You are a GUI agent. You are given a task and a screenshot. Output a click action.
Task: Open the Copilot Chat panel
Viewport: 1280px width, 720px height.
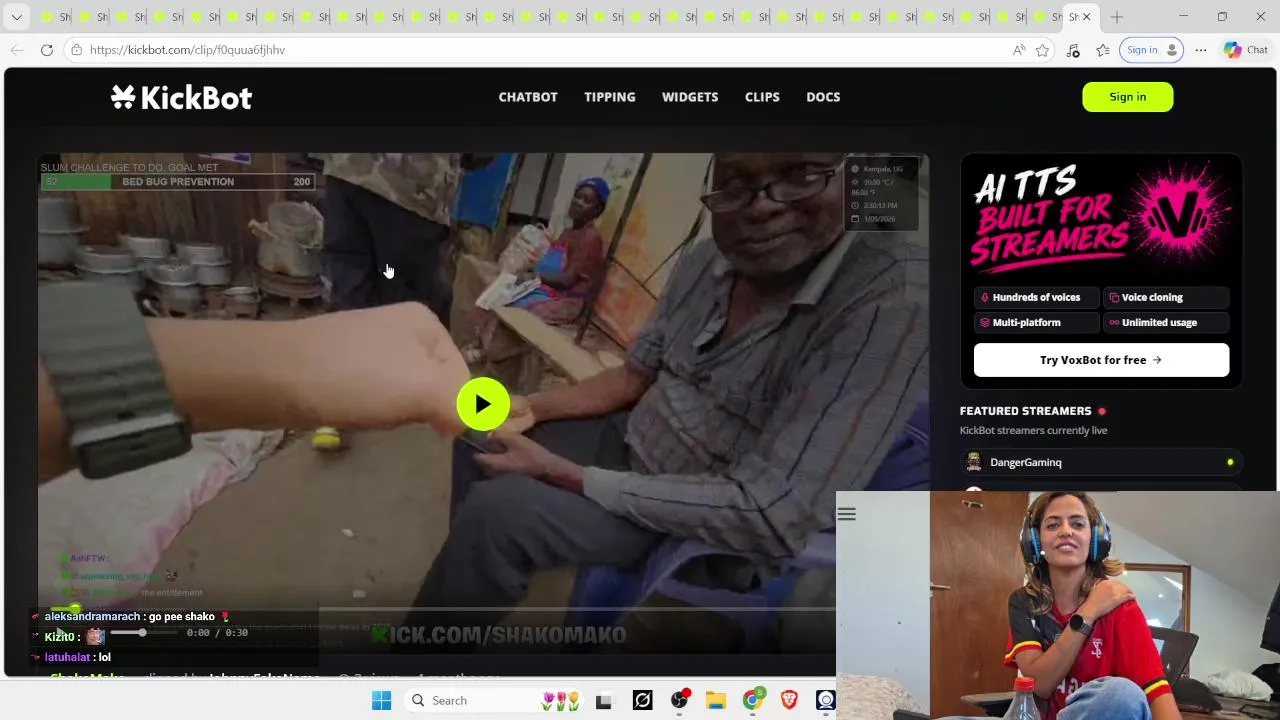point(1245,50)
